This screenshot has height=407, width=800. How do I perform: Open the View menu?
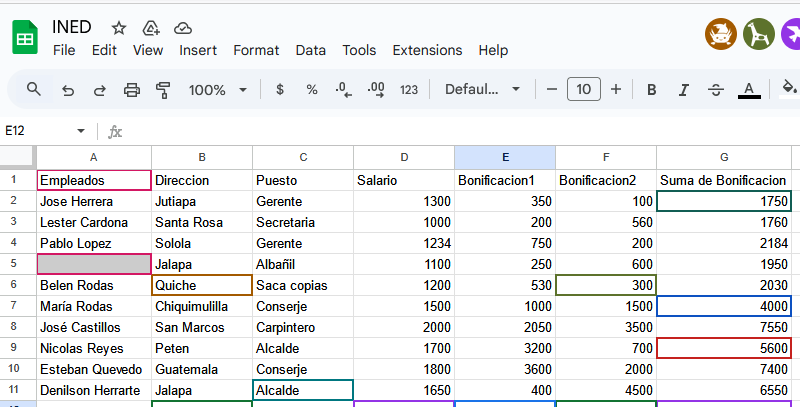[x=148, y=50]
